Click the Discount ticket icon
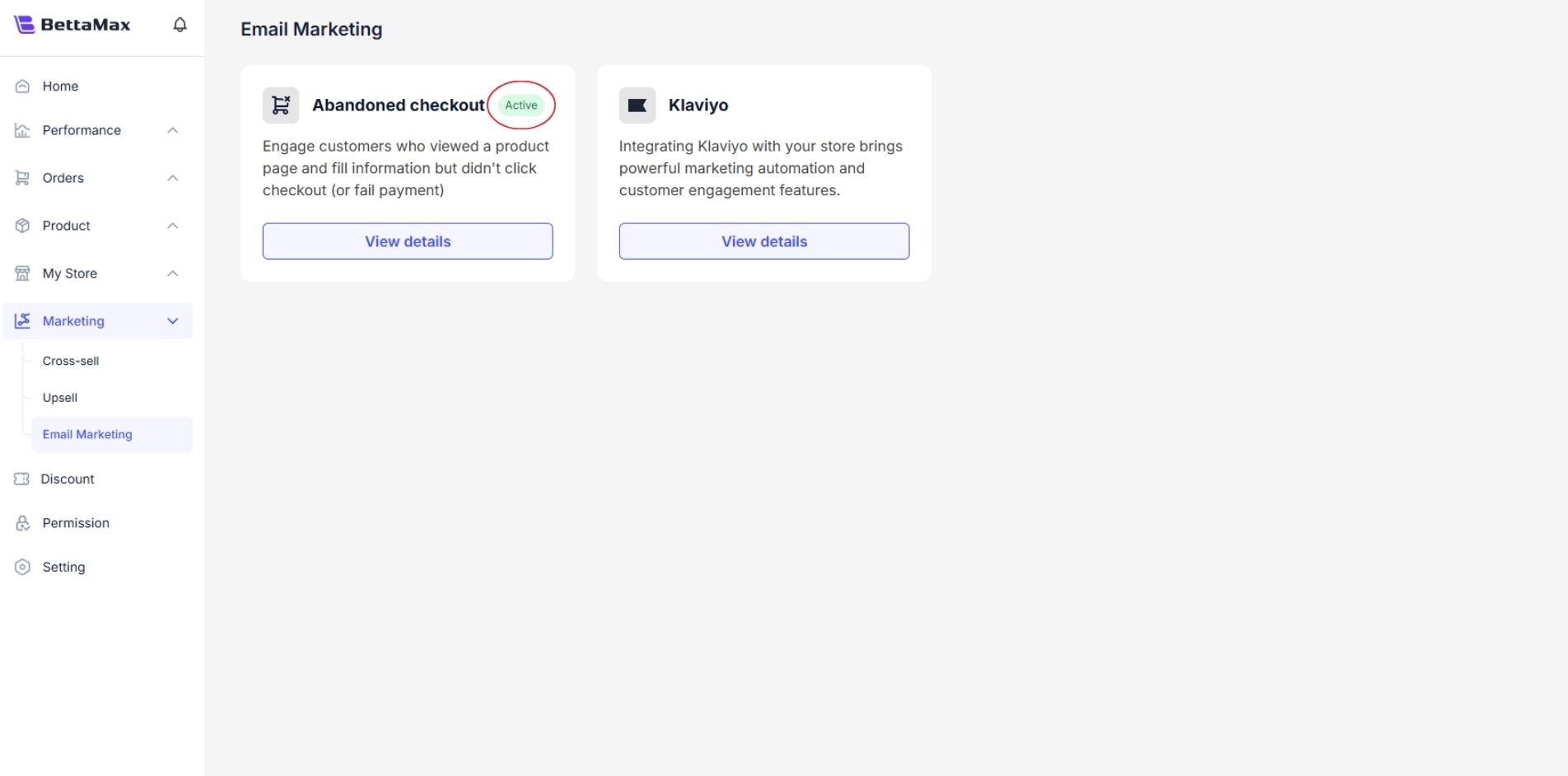Viewport: 1568px width, 776px height. tap(22, 479)
